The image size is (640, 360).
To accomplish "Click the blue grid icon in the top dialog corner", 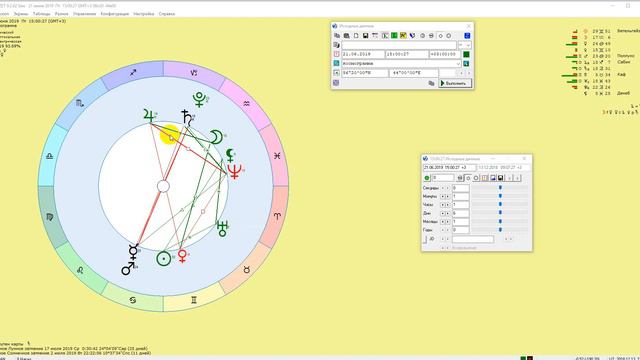I will pyautogui.click(x=467, y=36).
